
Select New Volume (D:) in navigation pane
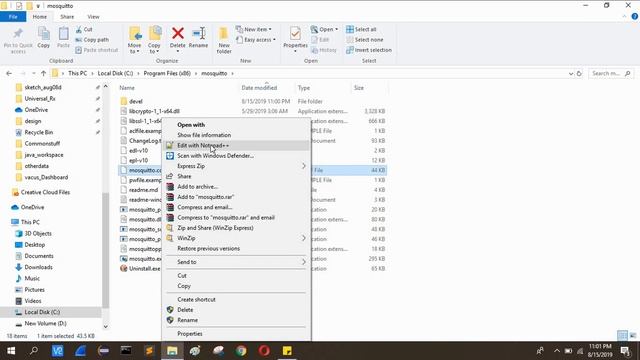[45, 323]
